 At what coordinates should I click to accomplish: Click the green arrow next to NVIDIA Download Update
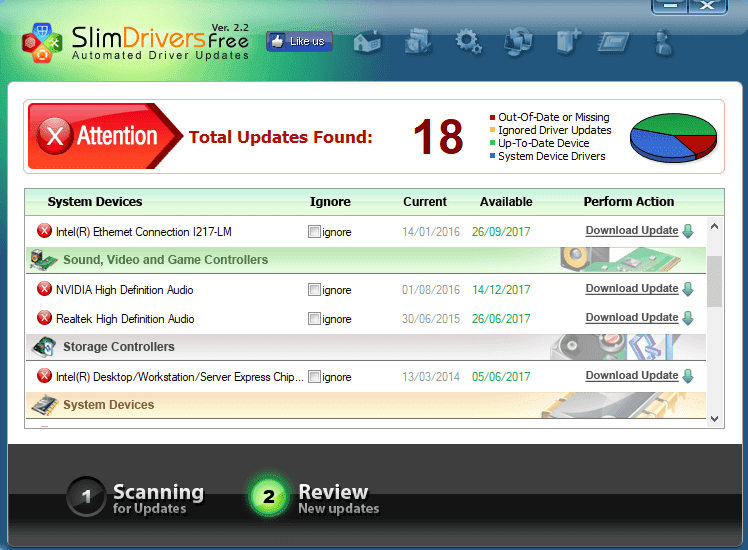click(x=688, y=289)
